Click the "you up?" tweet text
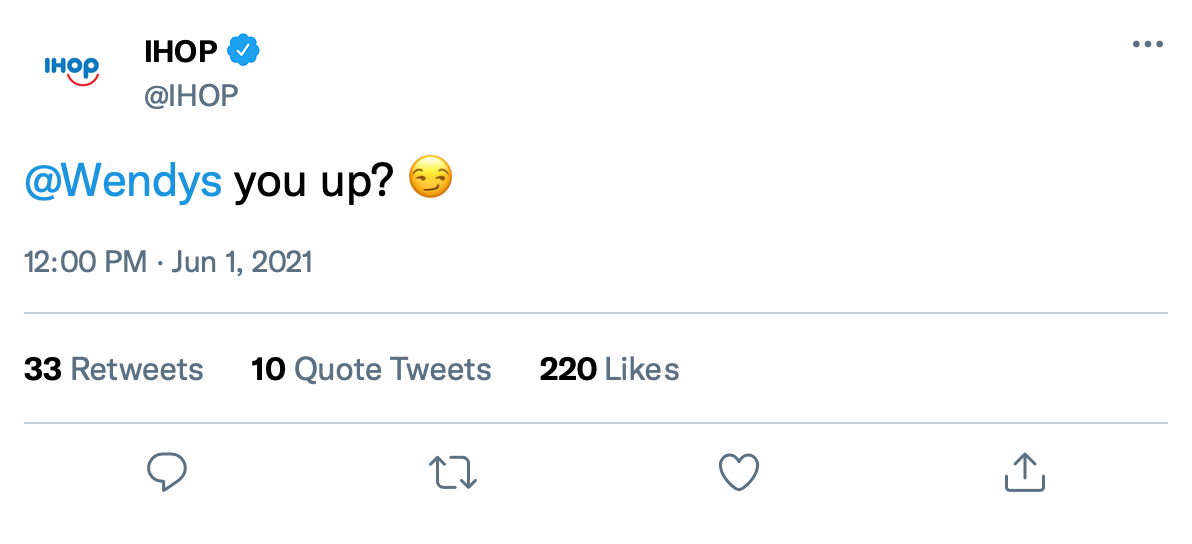Screen dimensions: 1192x544 click(x=310, y=182)
